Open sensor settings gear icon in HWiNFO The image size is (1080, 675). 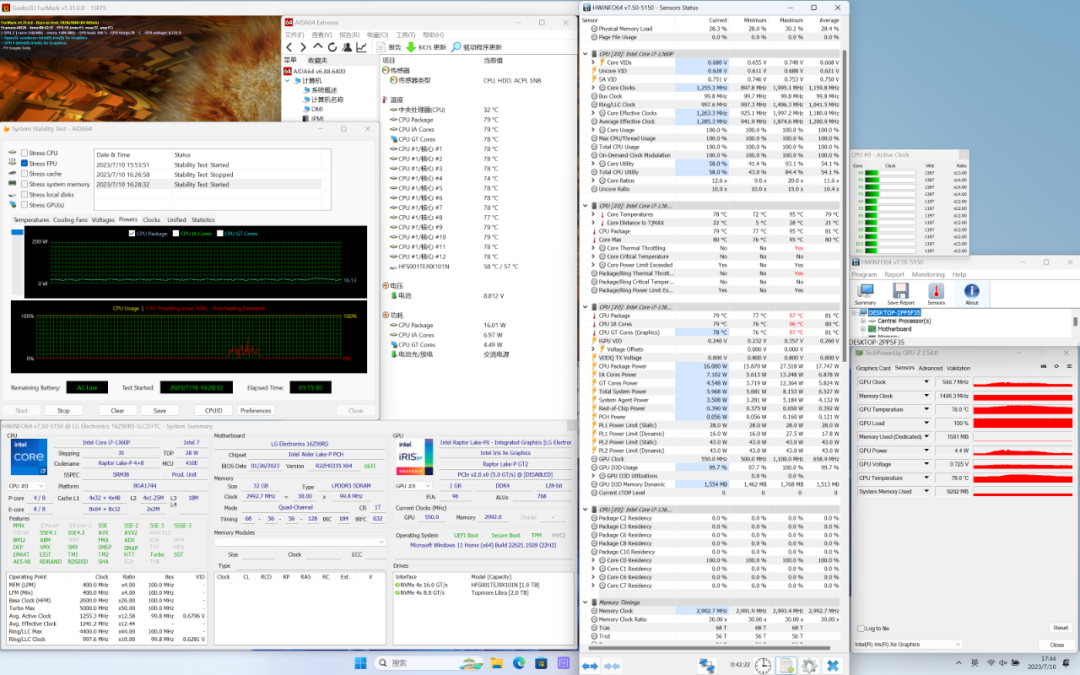click(x=809, y=665)
